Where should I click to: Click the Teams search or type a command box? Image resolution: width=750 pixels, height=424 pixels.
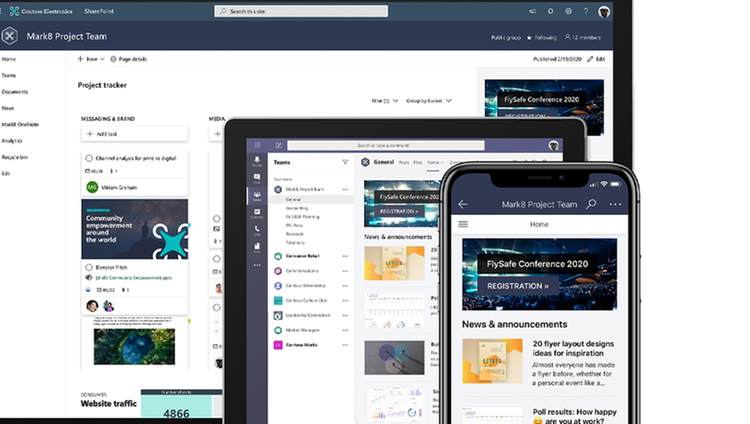(x=386, y=145)
